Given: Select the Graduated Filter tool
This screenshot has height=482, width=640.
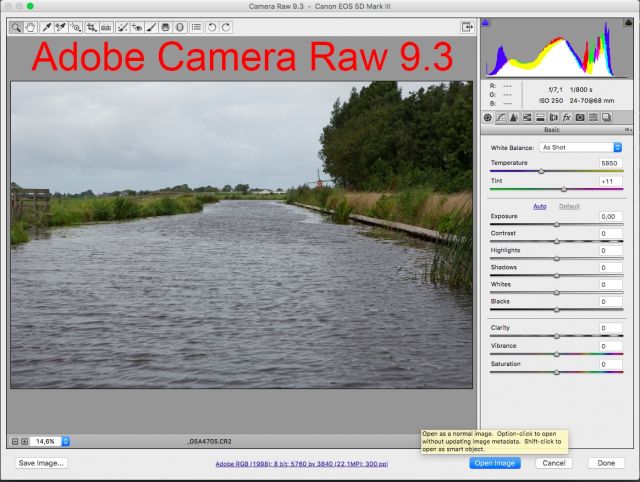Looking at the screenshot, I should click(165, 27).
